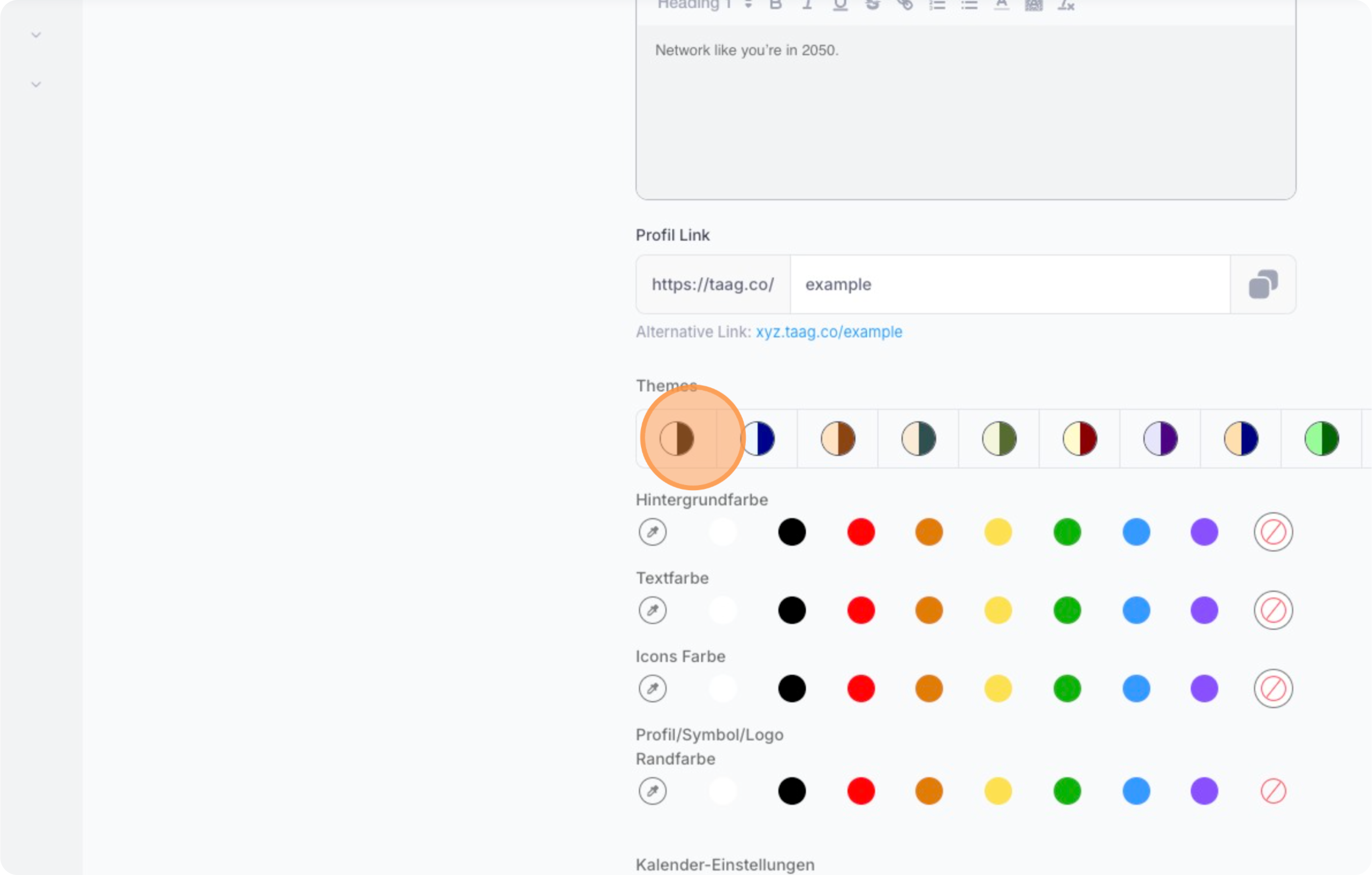Reset Textfarbe using the no-color icon
Image resolution: width=1372 pixels, height=875 pixels.
[x=1273, y=610]
